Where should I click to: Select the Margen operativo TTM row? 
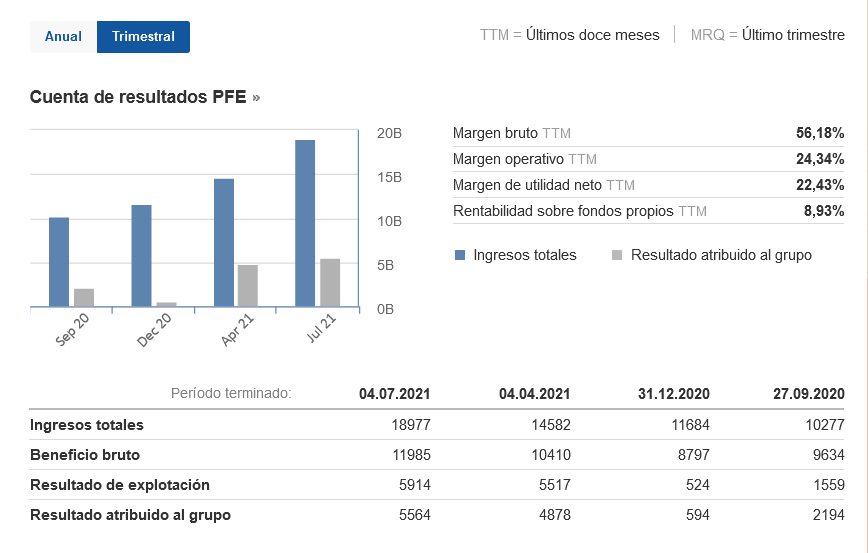point(648,159)
